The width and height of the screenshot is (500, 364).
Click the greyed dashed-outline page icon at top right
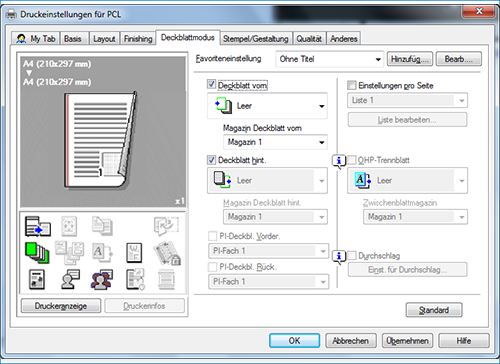pyautogui.click(x=166, y=226)
